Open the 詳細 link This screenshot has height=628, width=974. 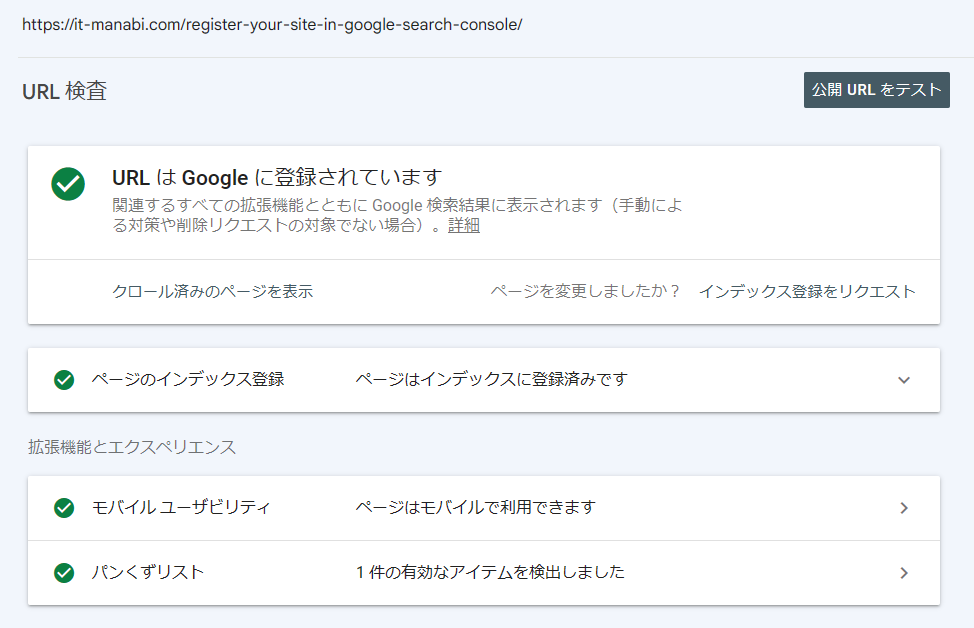point(463,225)
